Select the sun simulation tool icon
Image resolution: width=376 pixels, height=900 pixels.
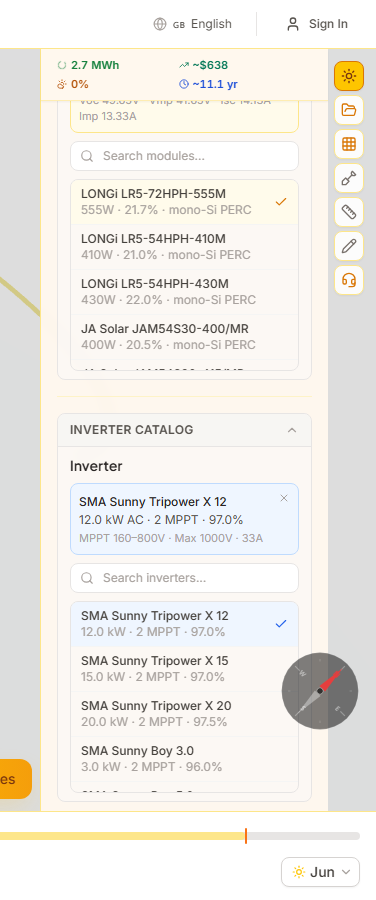point(348,76)
